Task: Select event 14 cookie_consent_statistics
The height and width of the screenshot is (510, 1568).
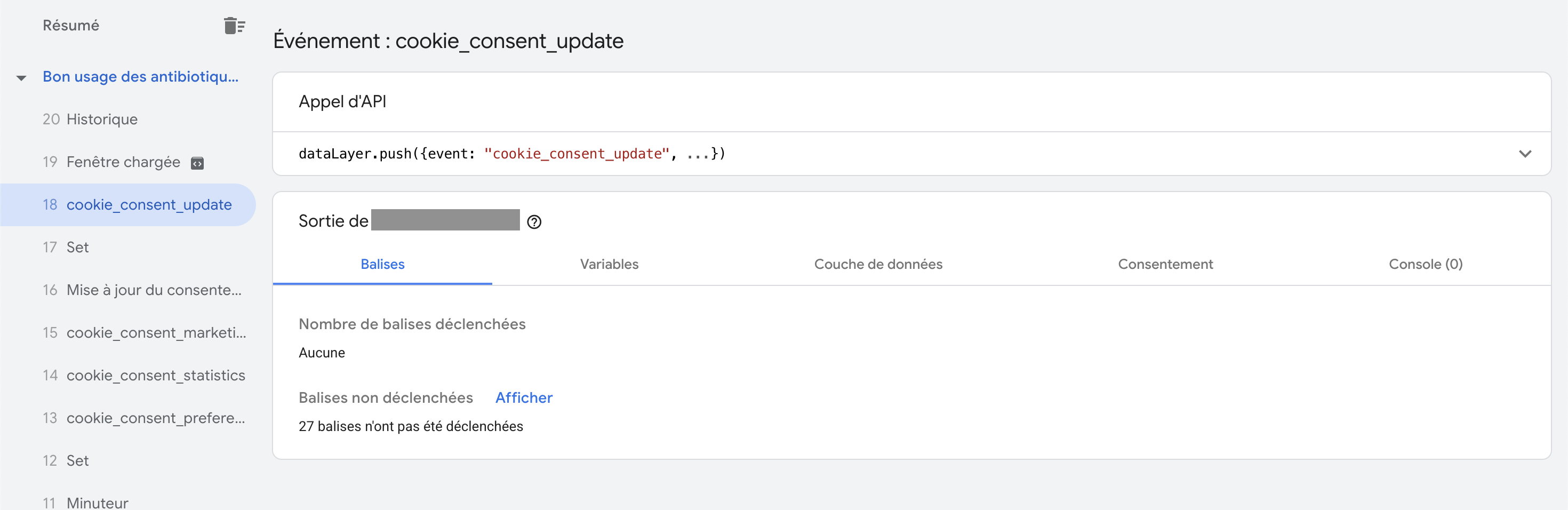Action: tap(155, 375)
